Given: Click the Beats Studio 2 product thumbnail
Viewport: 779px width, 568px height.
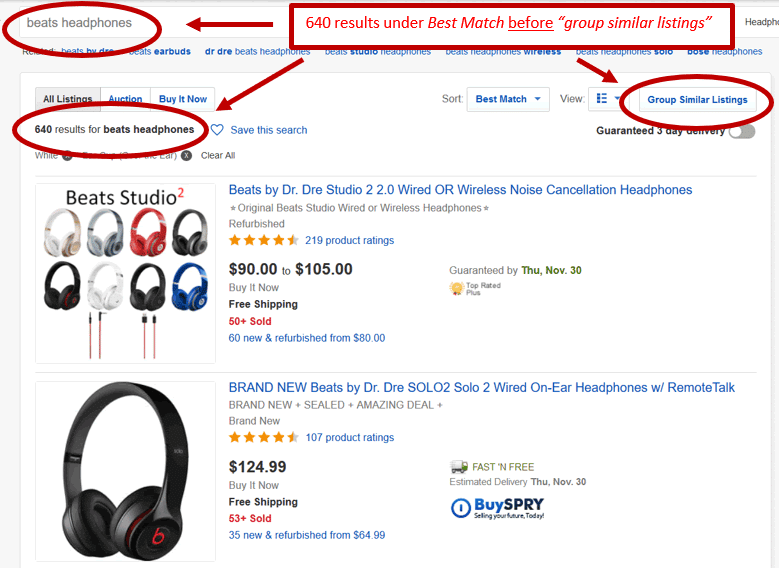Looking at the screenshot, I should [125, 273].
